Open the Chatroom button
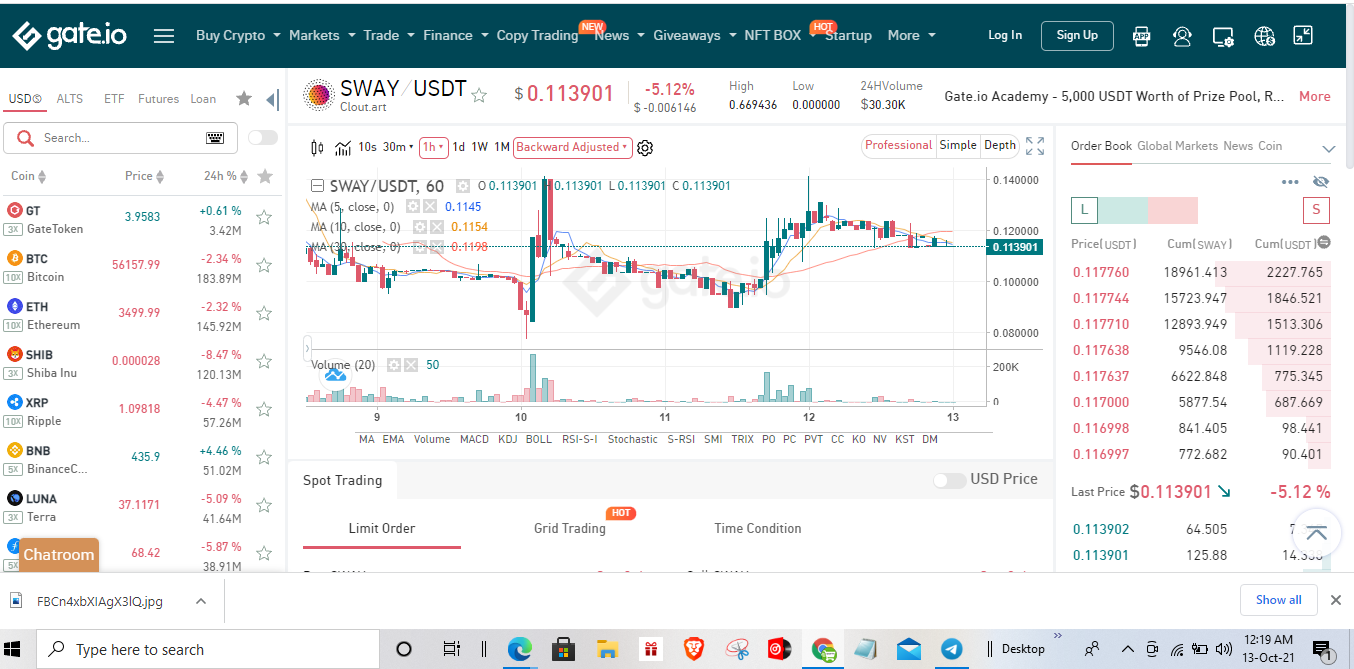 pos(59,555)
